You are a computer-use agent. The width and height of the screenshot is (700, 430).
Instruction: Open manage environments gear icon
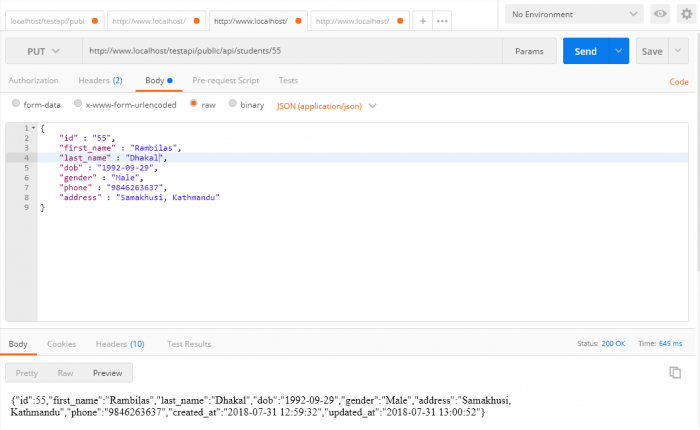point(687,14)
